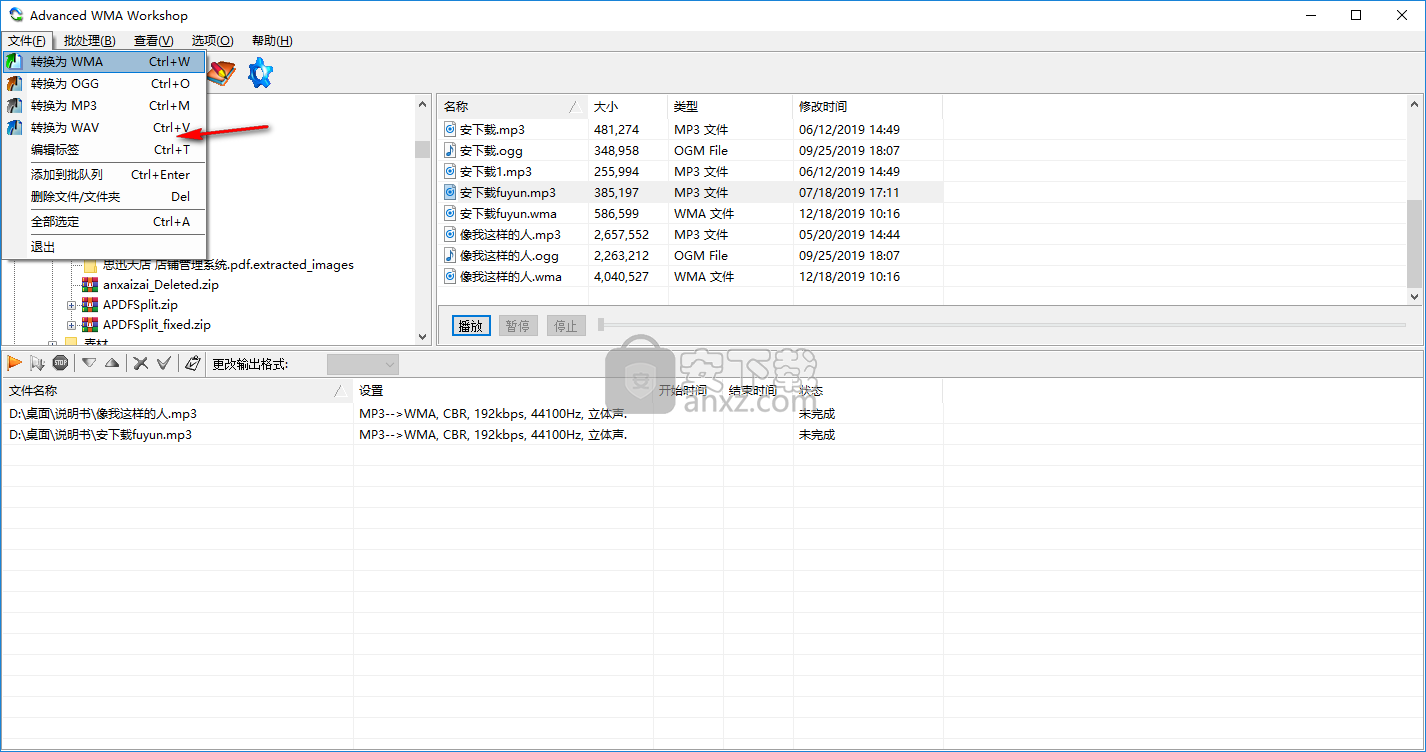Choose 编辑标签 from the File menu
Image resolution: width=1426 pixels, height=752 pixels.
104,150
